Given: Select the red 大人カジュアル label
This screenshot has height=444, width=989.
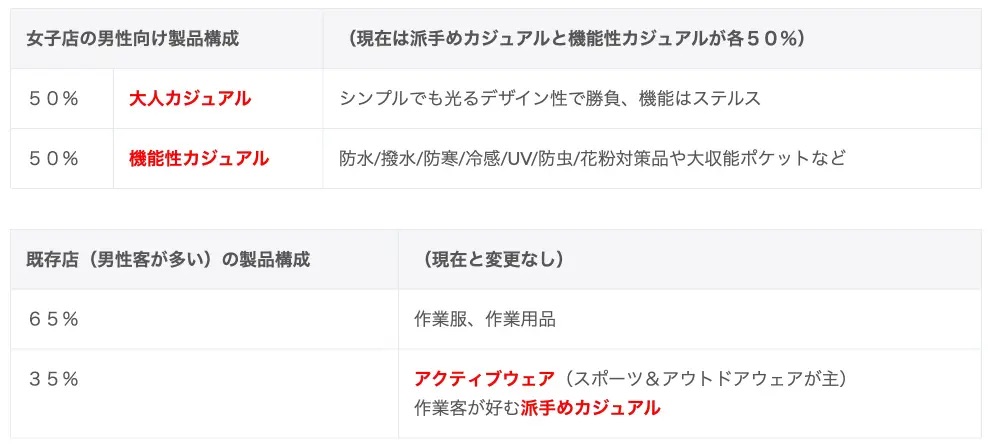Looking at the screenshot, I should pyautogui.click(x=190, y=98).
